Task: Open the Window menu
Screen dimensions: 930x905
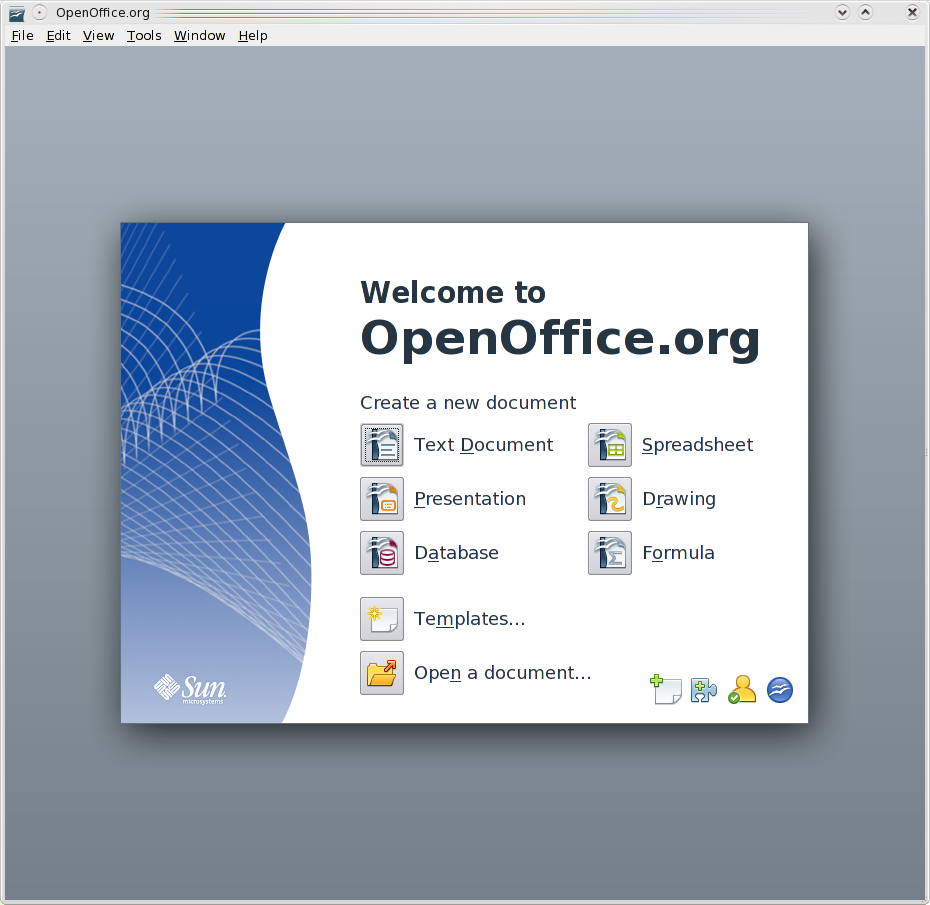Action: (199, 35)
